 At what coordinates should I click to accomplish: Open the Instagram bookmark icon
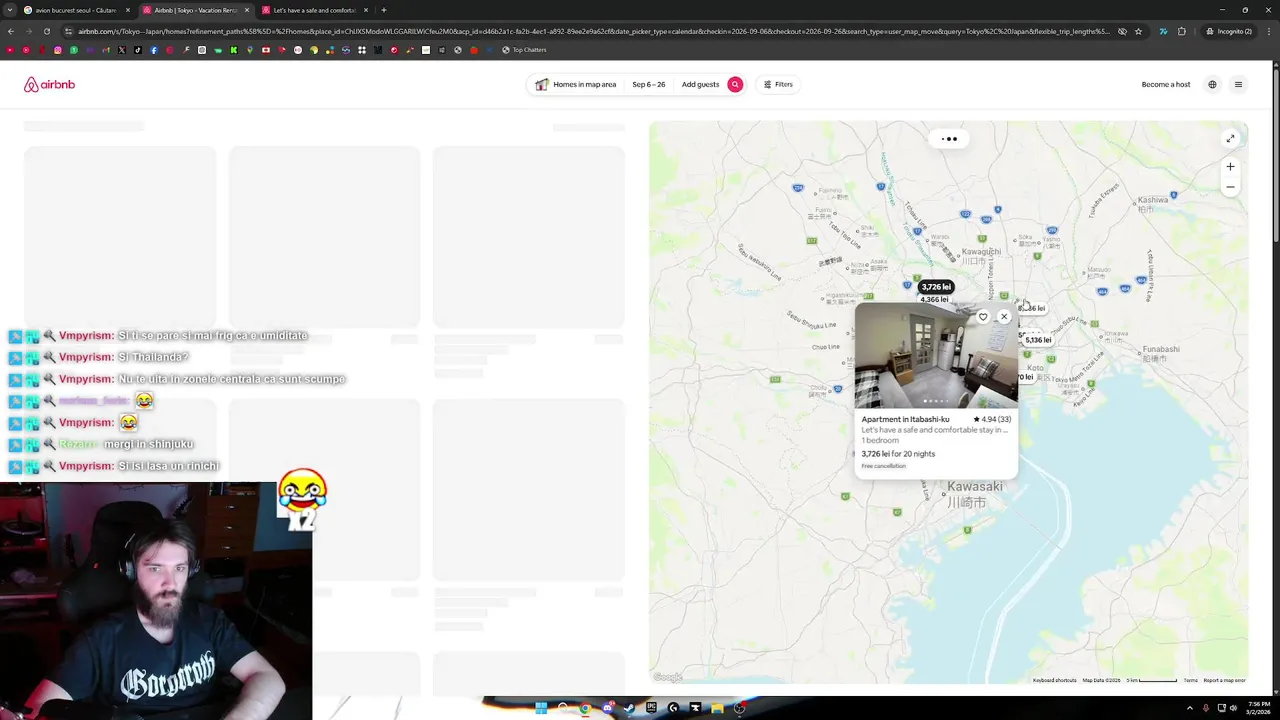point(58,50)
